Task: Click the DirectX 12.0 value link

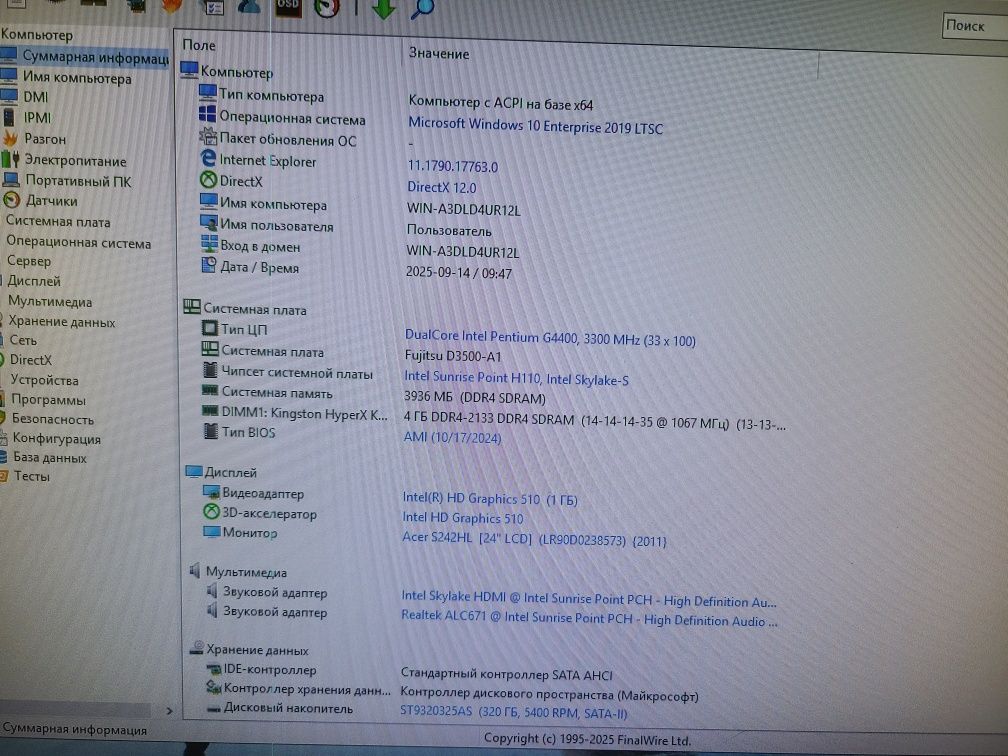Action: click(x=442, y=188)
